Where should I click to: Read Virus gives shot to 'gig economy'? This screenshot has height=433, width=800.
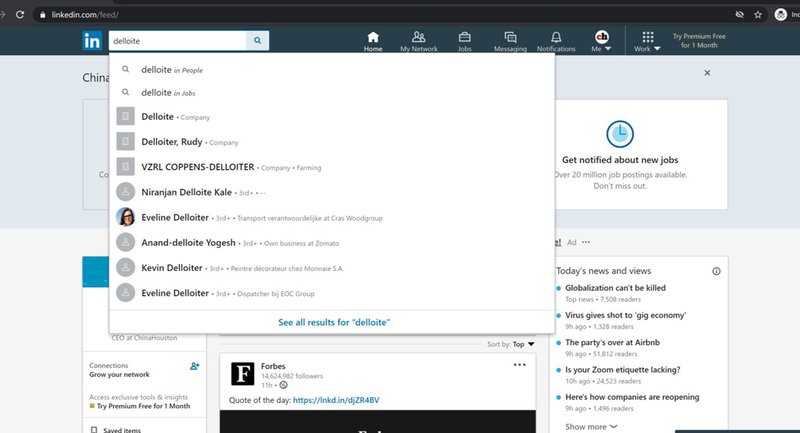click(626, 315)
